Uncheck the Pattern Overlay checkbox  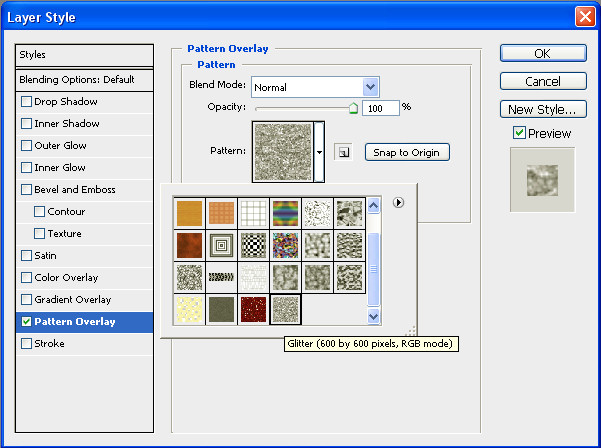pyautogui.click(x=26, y=322)
